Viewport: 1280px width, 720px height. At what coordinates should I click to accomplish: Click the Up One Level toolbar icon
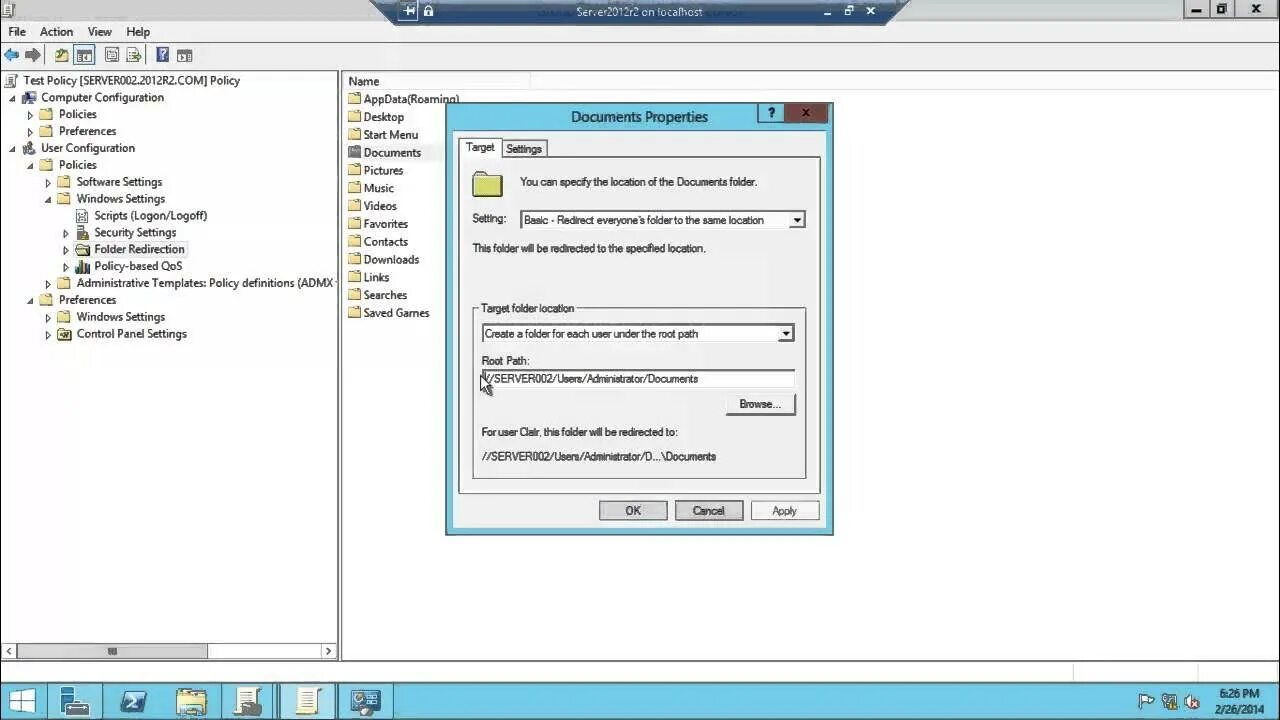coord(62,55)
